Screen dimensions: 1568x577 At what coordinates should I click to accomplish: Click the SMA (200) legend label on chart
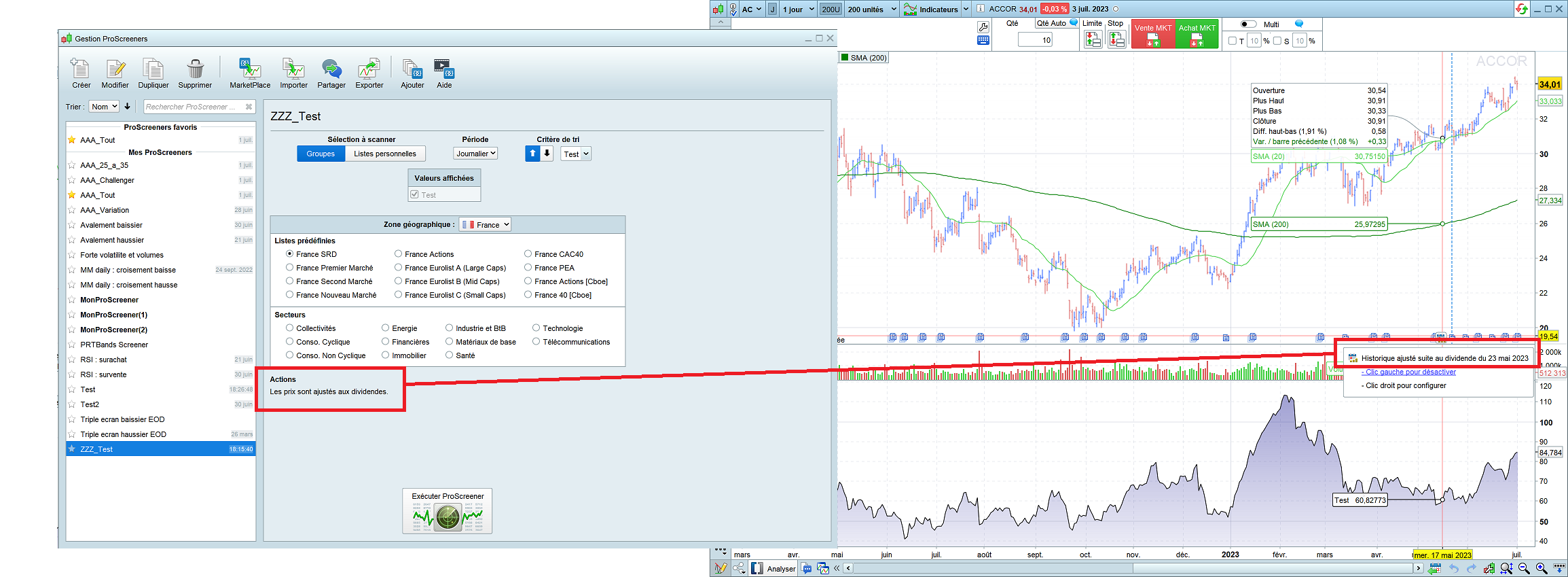point(864,58)
